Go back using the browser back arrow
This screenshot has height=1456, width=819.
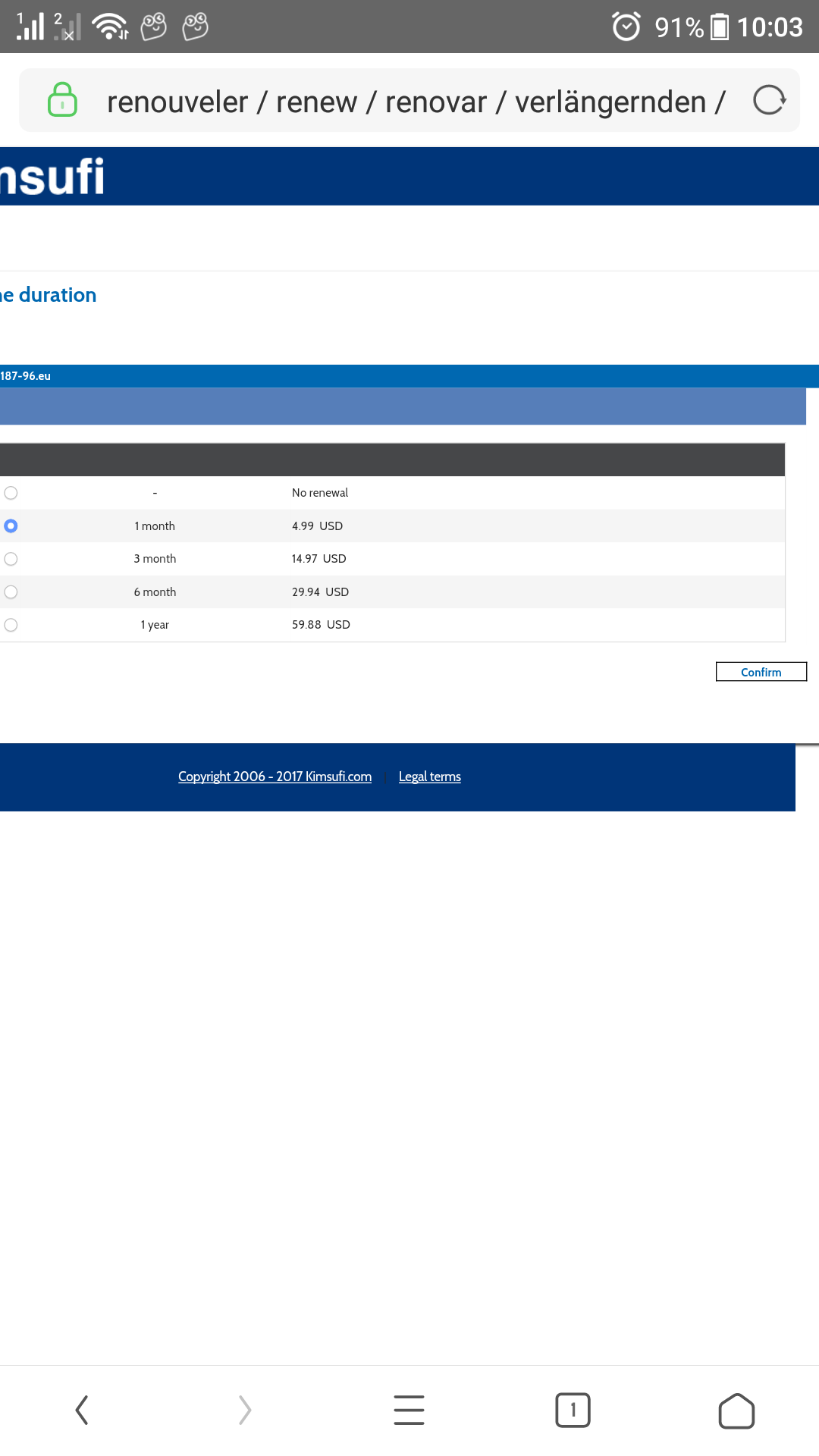pos(82,1410)
